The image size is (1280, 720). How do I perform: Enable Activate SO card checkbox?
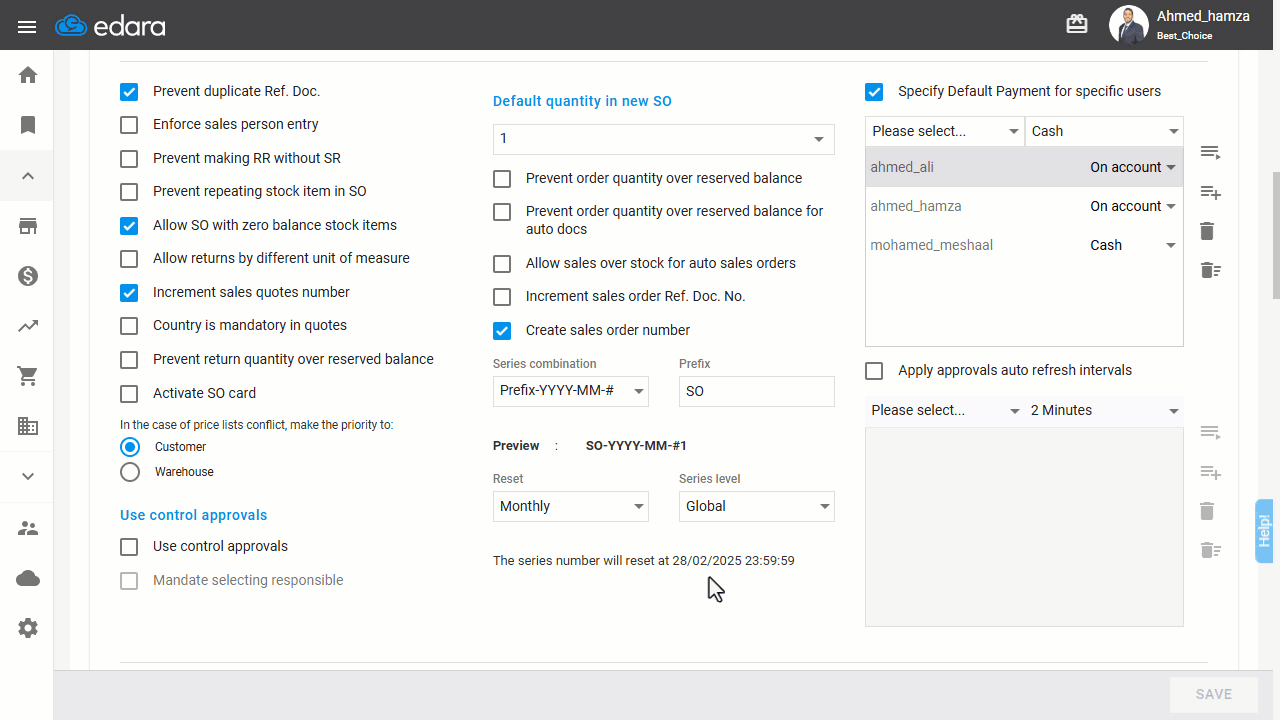(x=129, y=394)
